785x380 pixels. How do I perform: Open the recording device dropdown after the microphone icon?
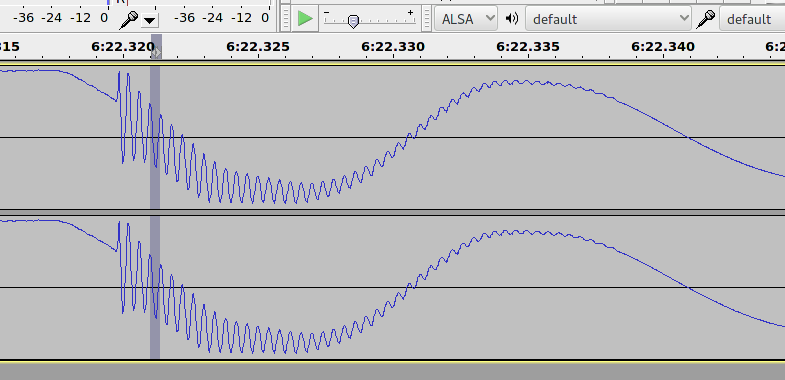click(x=752, y=19)
